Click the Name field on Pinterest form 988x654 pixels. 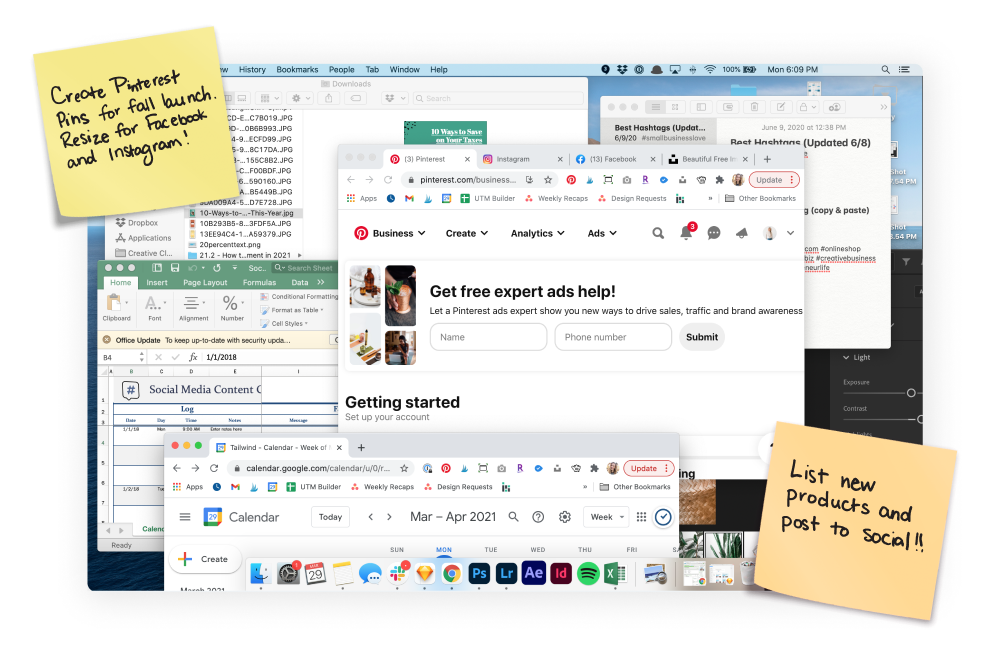click(x=488, y=337)
